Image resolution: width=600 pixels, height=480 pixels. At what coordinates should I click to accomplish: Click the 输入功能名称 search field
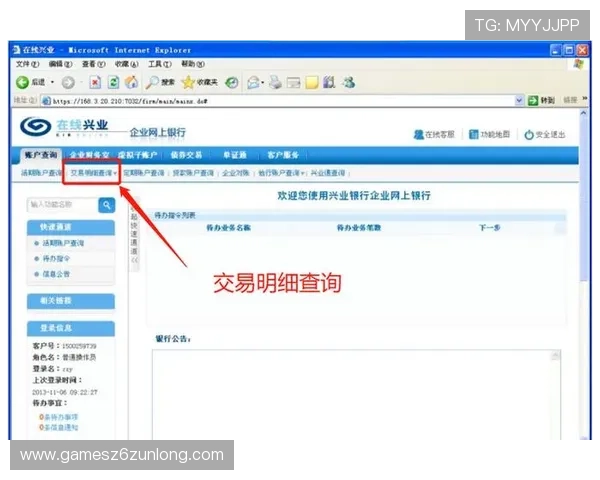(63, 205)
